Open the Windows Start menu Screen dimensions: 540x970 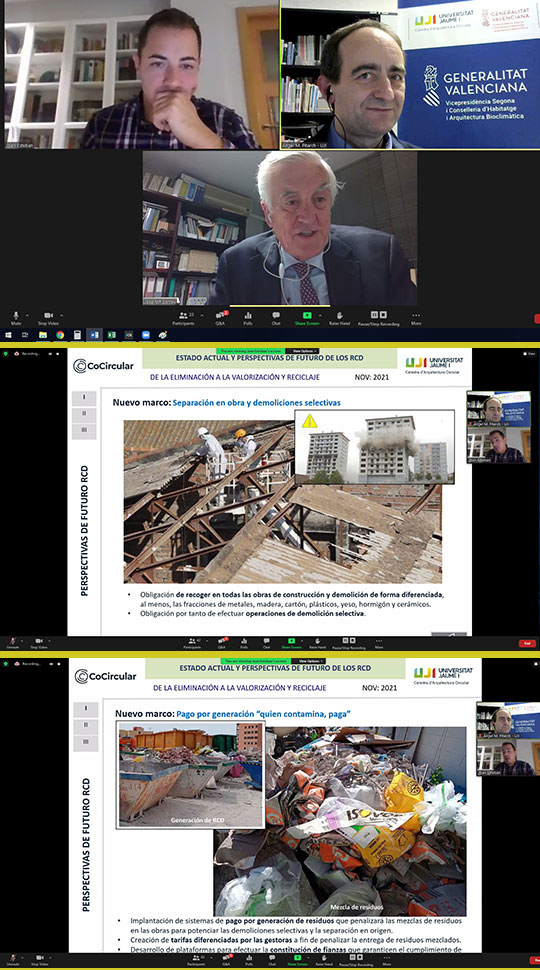[8, 335]
